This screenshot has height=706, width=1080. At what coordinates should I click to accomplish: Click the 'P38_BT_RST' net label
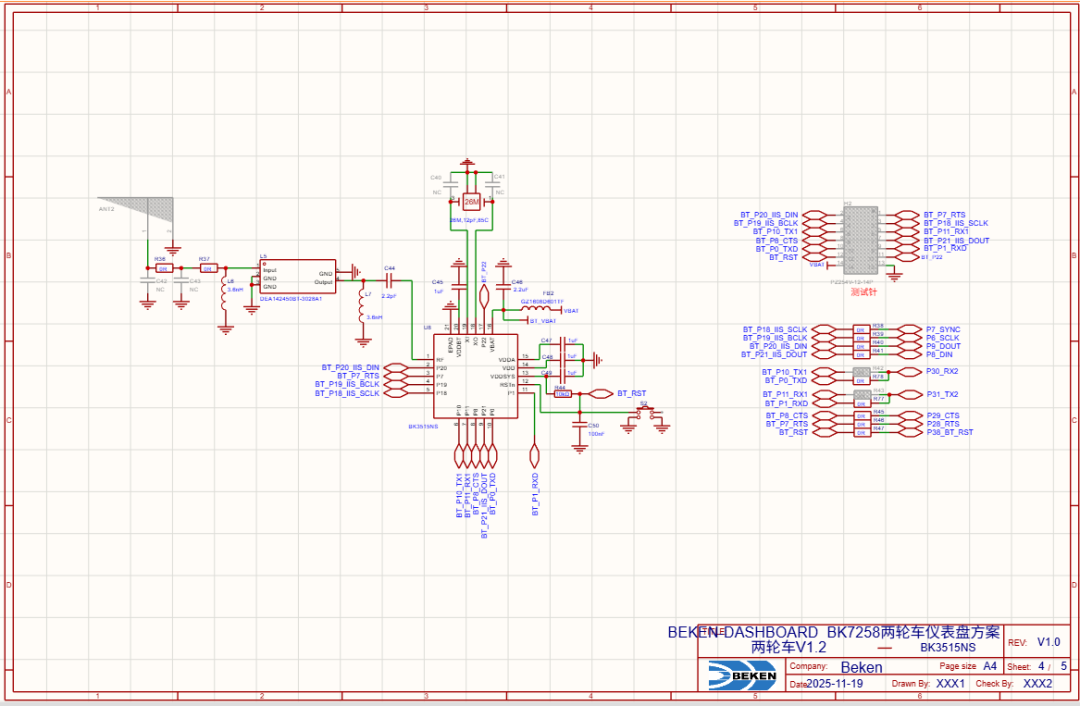point(950,433)
